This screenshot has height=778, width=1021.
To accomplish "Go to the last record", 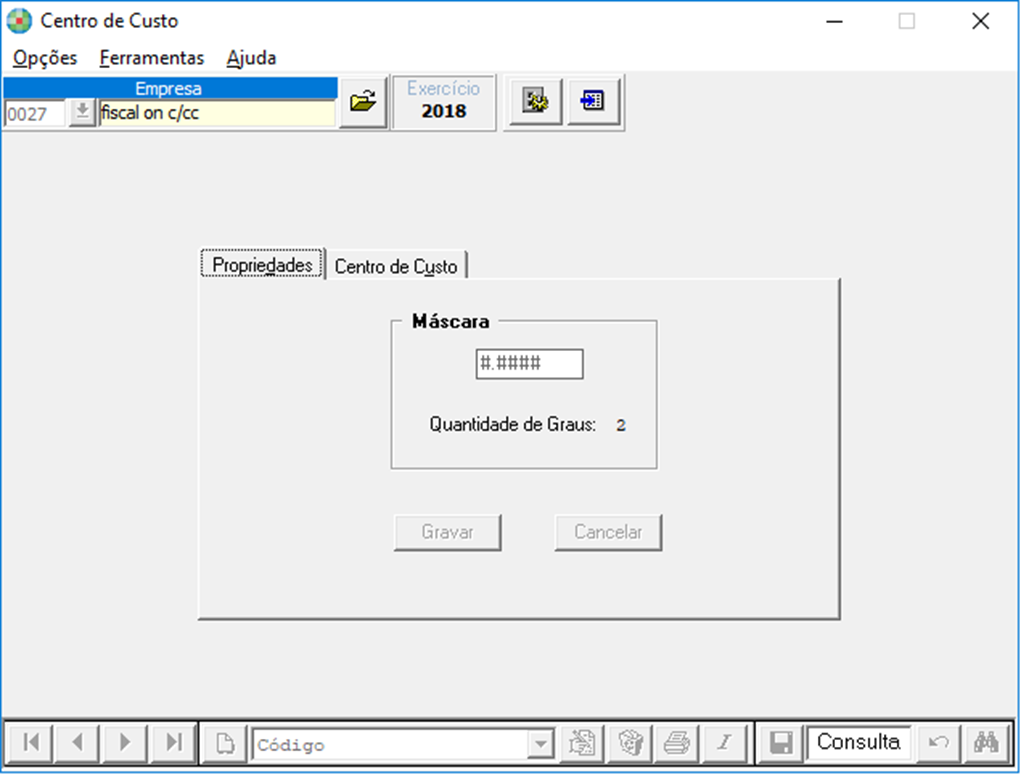I will point(173,742).
